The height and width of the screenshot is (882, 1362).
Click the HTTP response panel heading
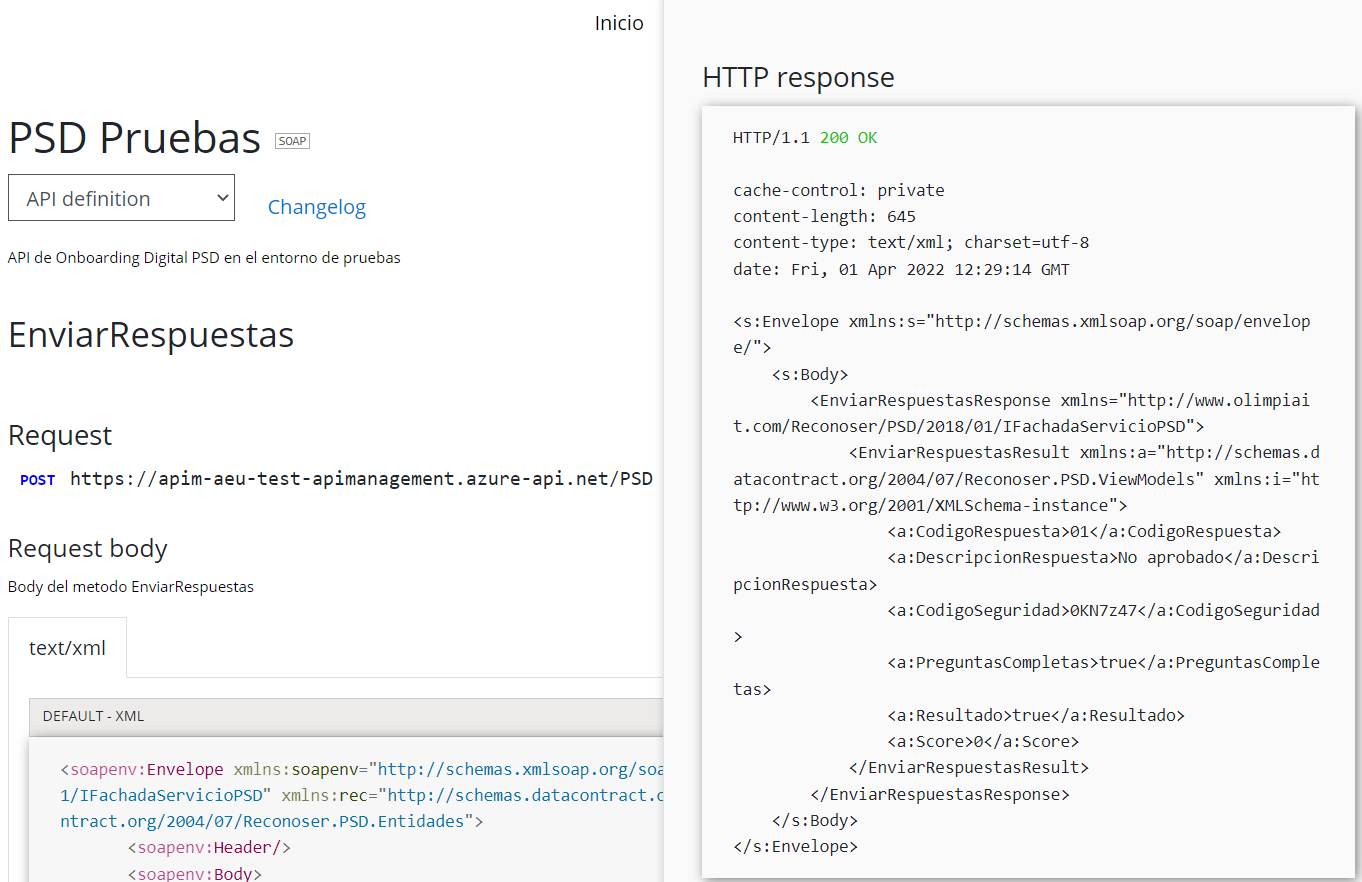coord(798,77)
